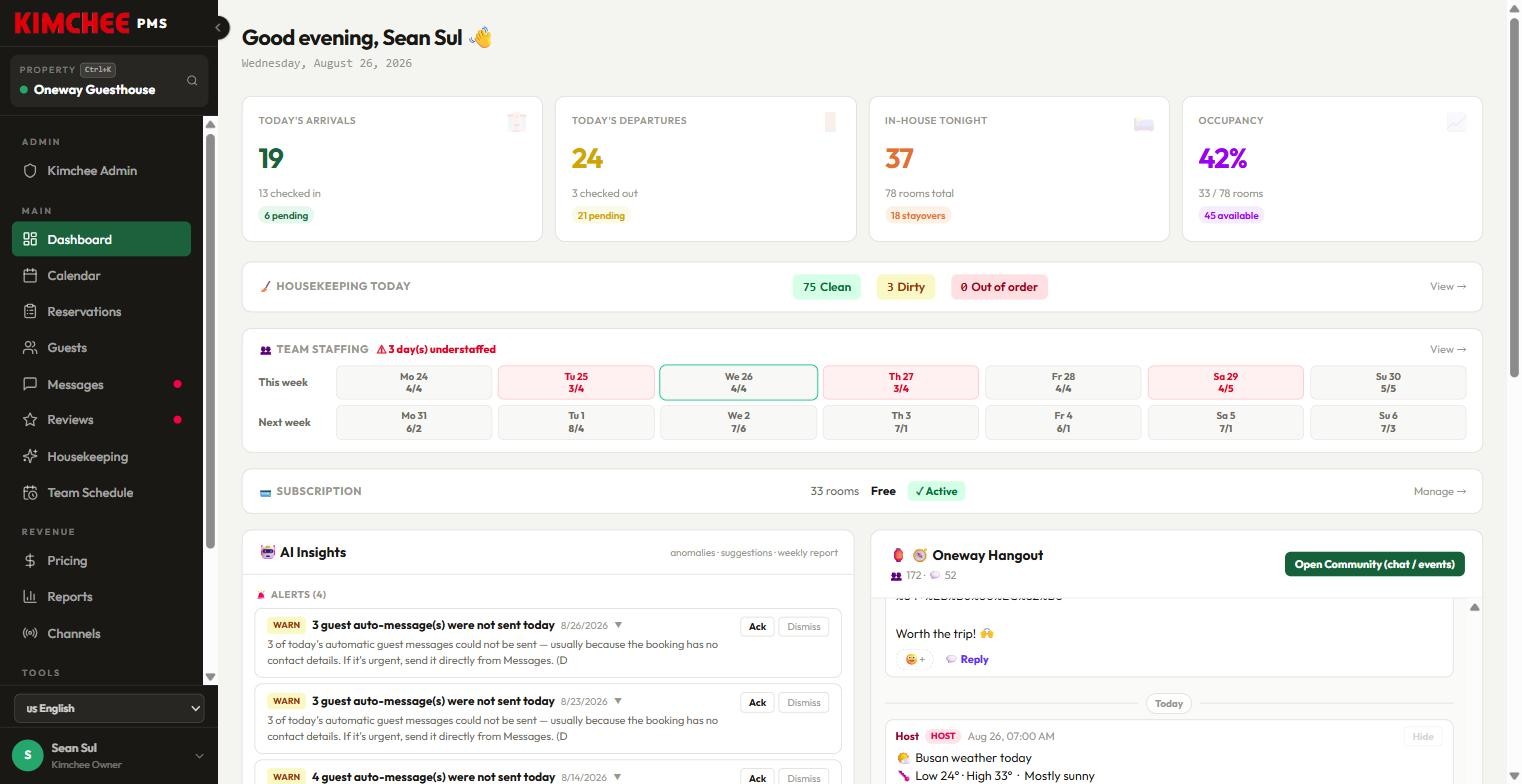The height and width of the screenshot is (784, 1522).
Task: Click the Reviews star icon
Action: point(30,420)
